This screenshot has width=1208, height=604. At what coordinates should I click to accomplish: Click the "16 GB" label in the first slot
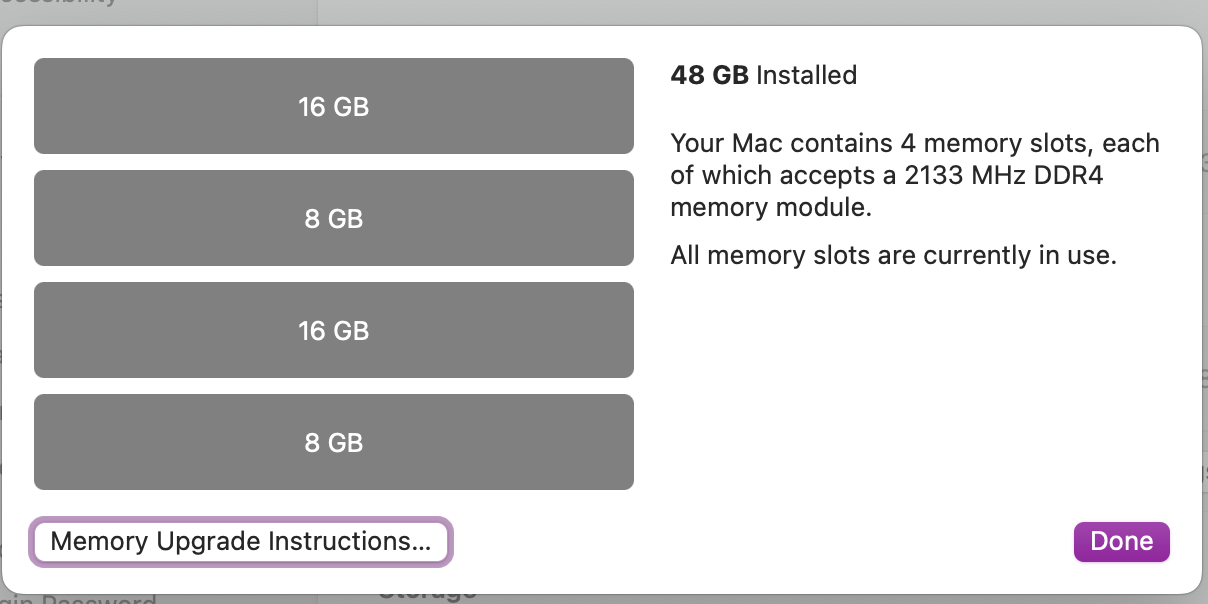pos(334,106)
